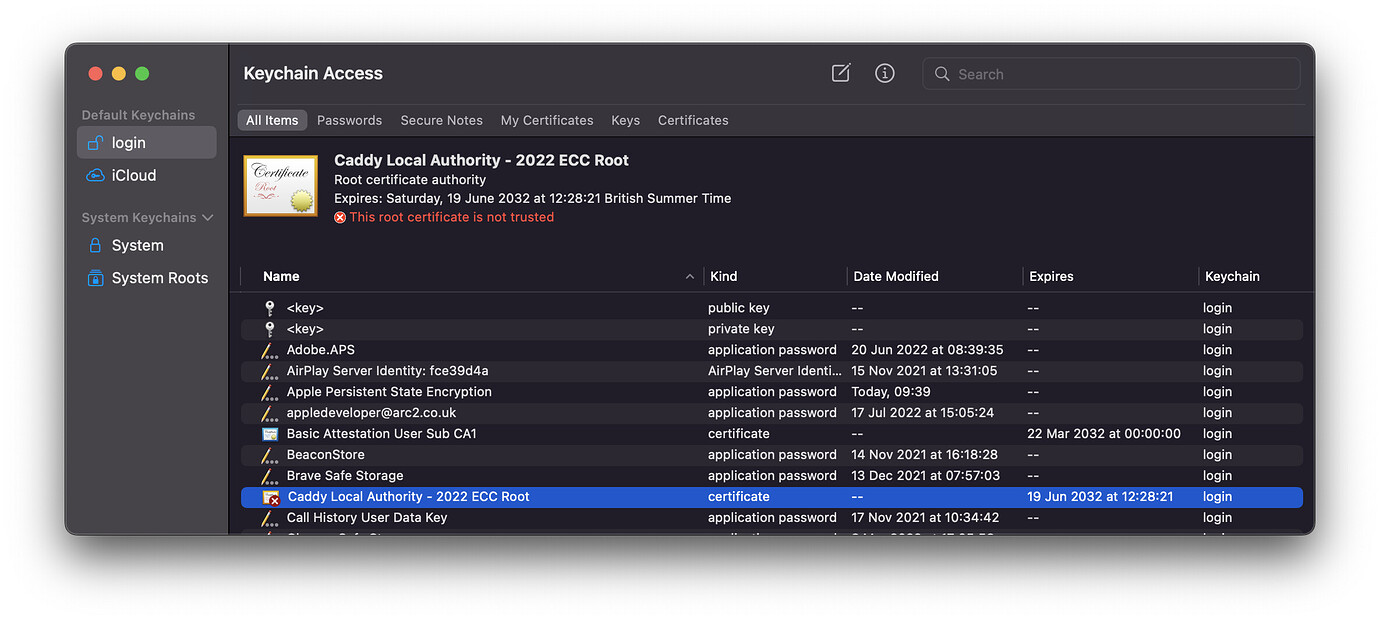This screenshot has height=620, width=1380.
Task: Switch to Secure Notes tab
Action: 441,120
